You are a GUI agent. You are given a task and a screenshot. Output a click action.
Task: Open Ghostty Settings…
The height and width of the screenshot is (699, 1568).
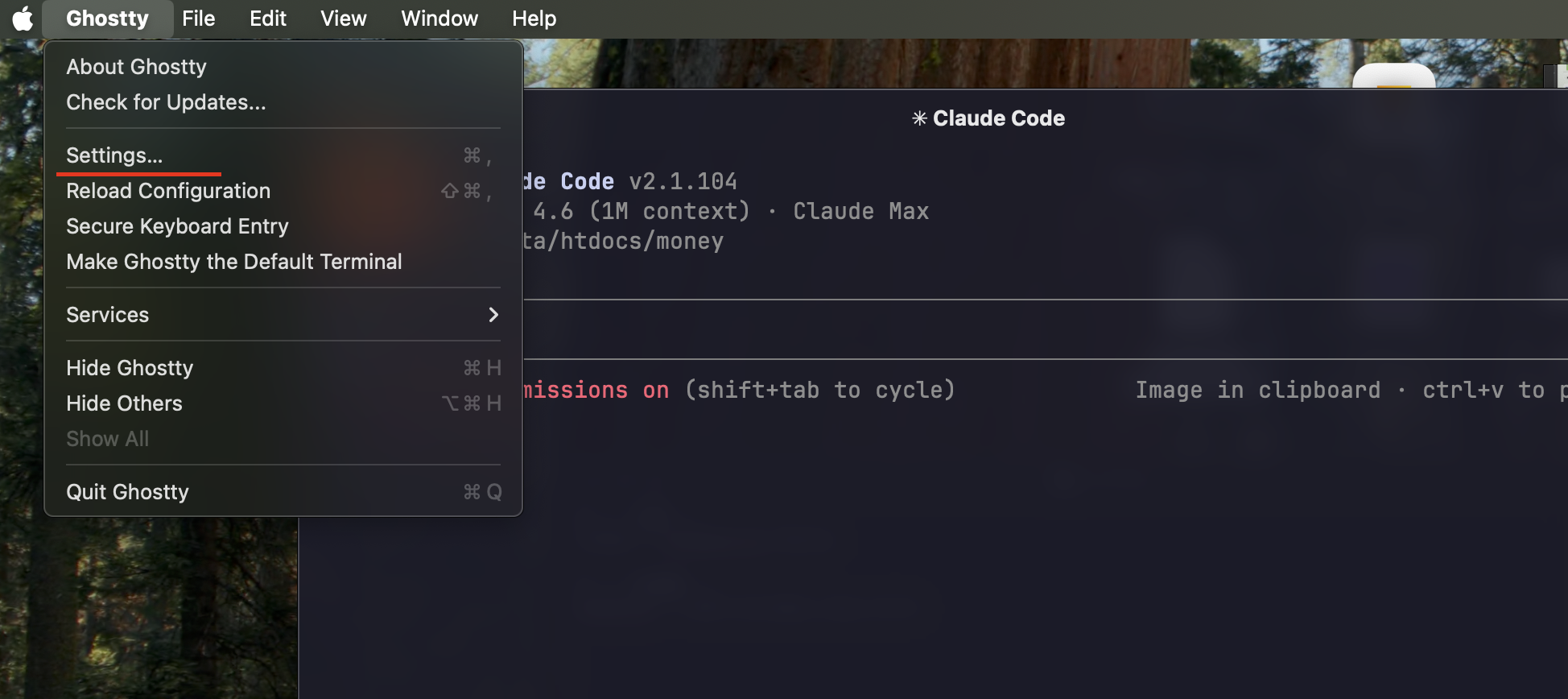(114, 155)
